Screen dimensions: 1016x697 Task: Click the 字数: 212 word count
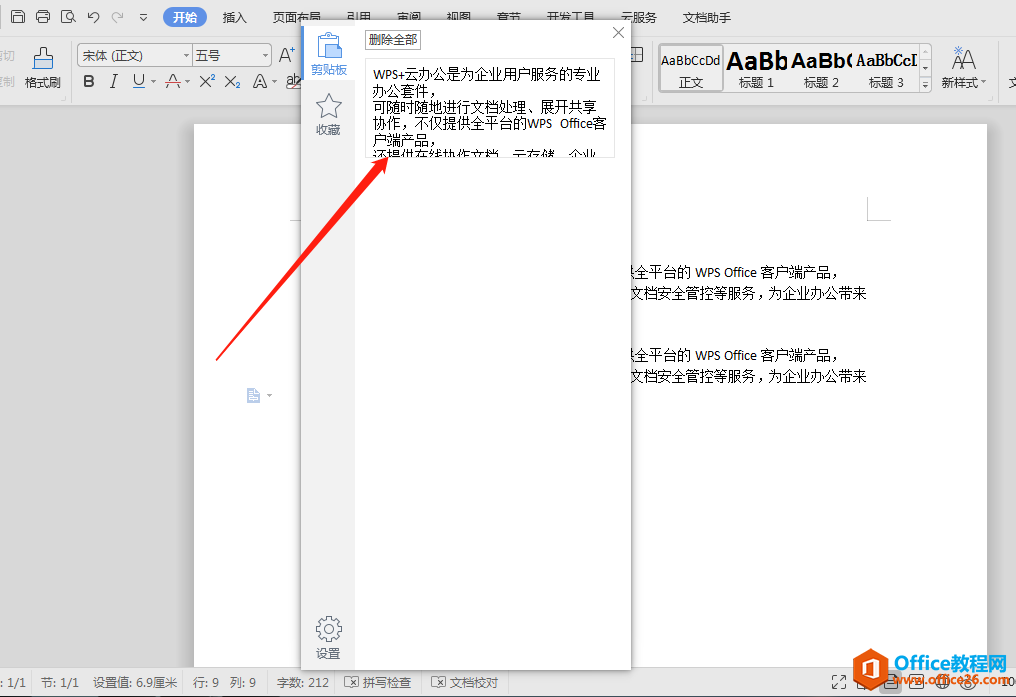(303, 682)
